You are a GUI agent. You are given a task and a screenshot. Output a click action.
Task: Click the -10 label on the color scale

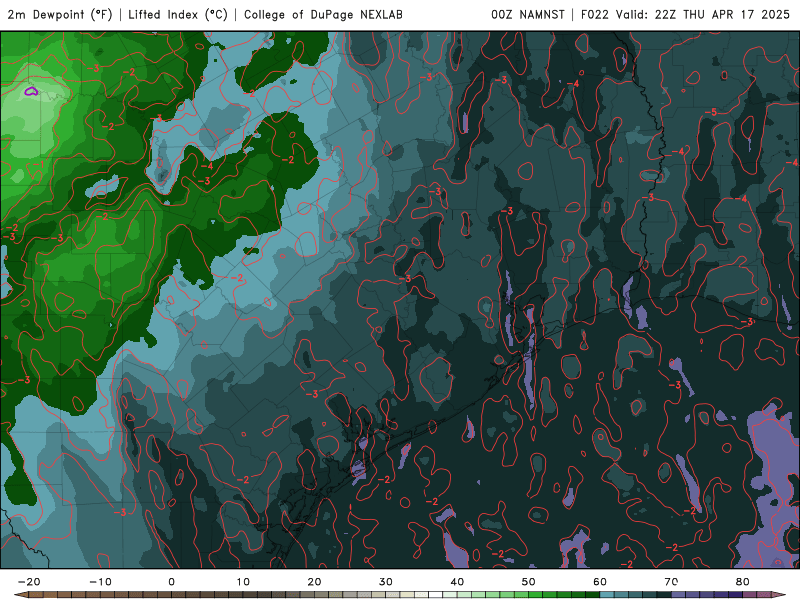coord(100,582)
